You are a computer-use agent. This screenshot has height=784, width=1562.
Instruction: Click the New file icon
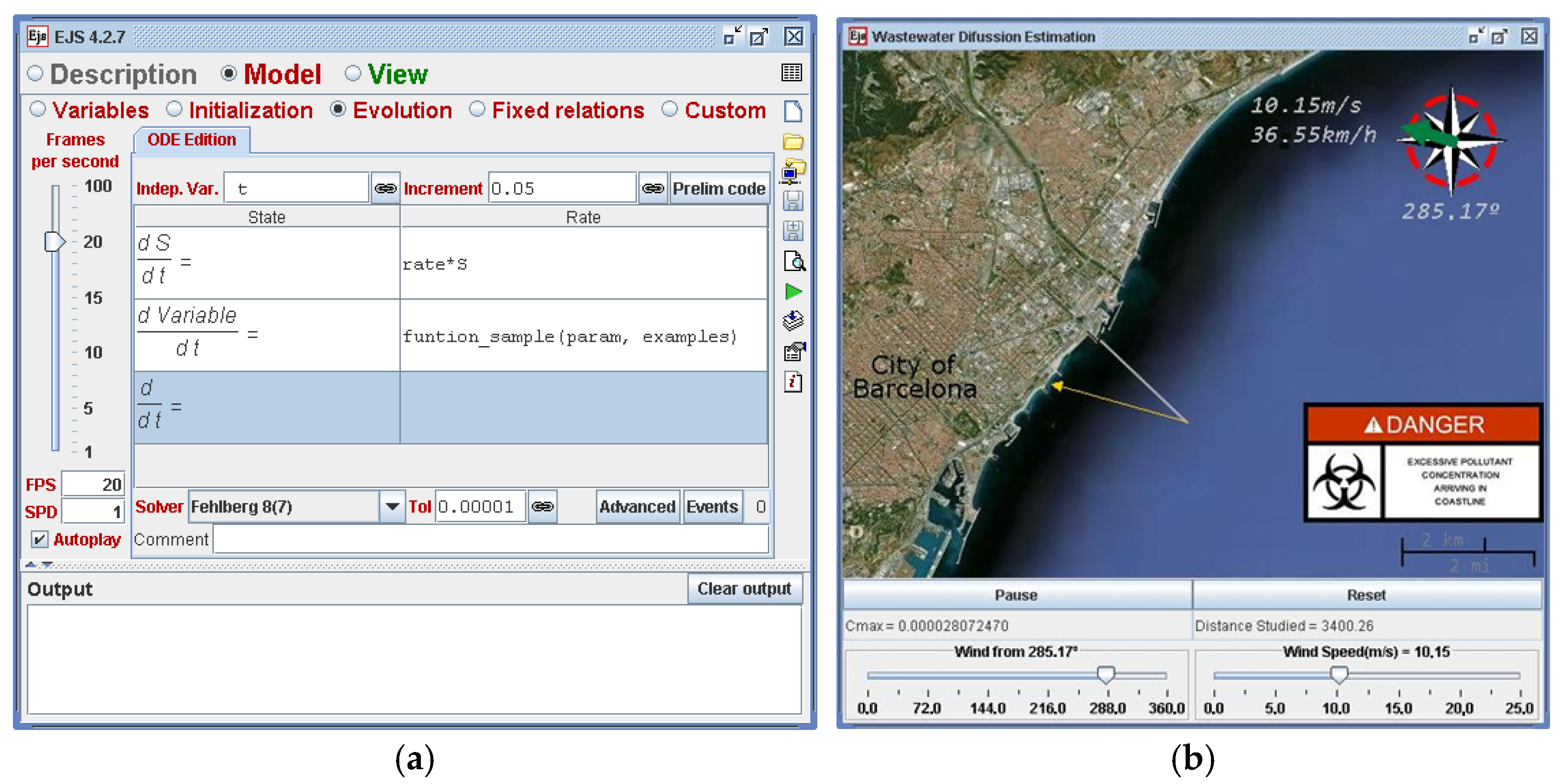(x=792, y=111)
